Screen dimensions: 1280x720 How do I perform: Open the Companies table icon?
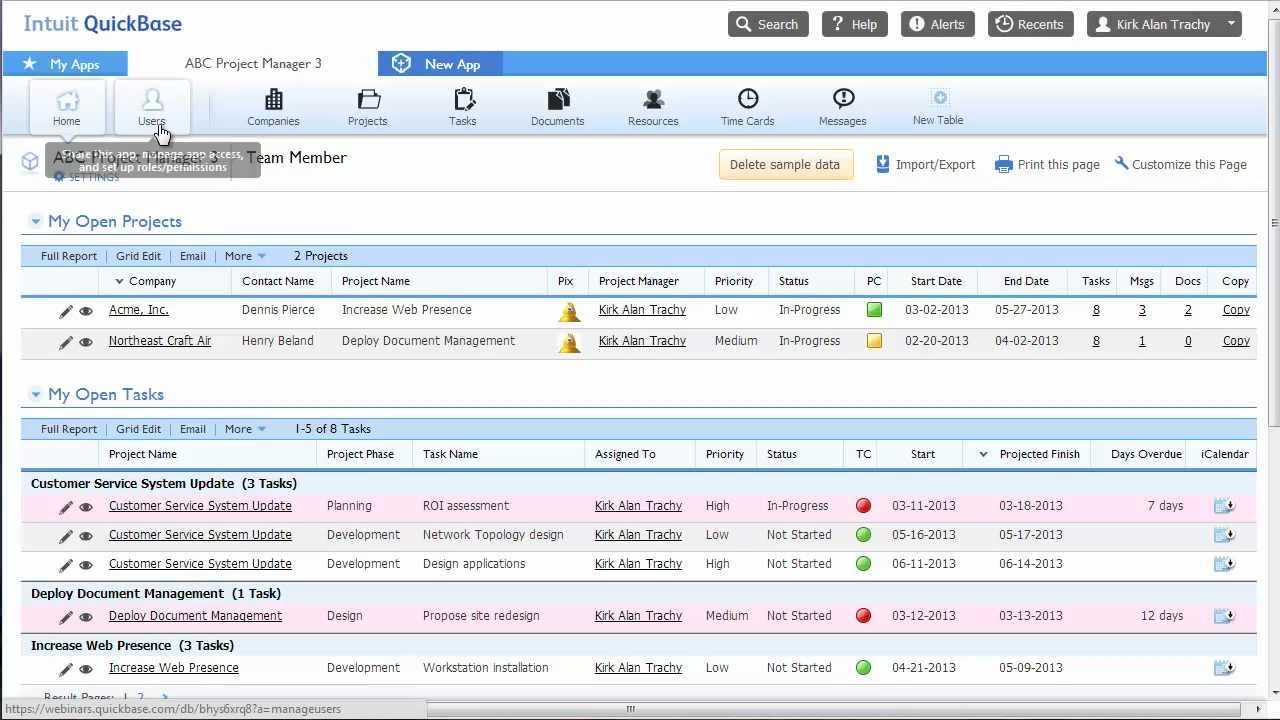(273, 107)
